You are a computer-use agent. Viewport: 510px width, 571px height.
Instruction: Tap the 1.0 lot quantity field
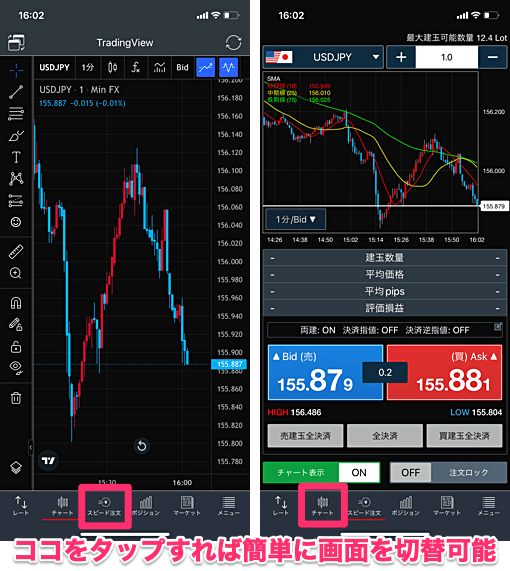pos(447,57)
